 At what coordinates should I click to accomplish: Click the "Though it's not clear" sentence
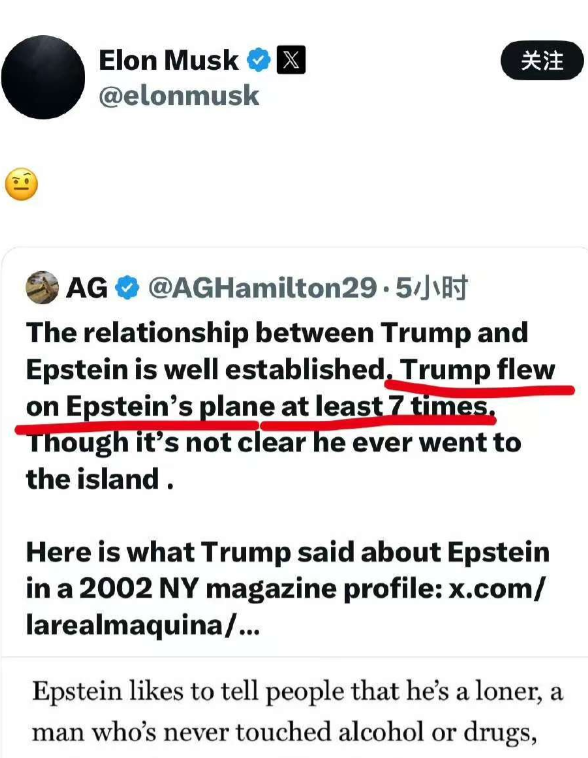[x=274, y=461]
